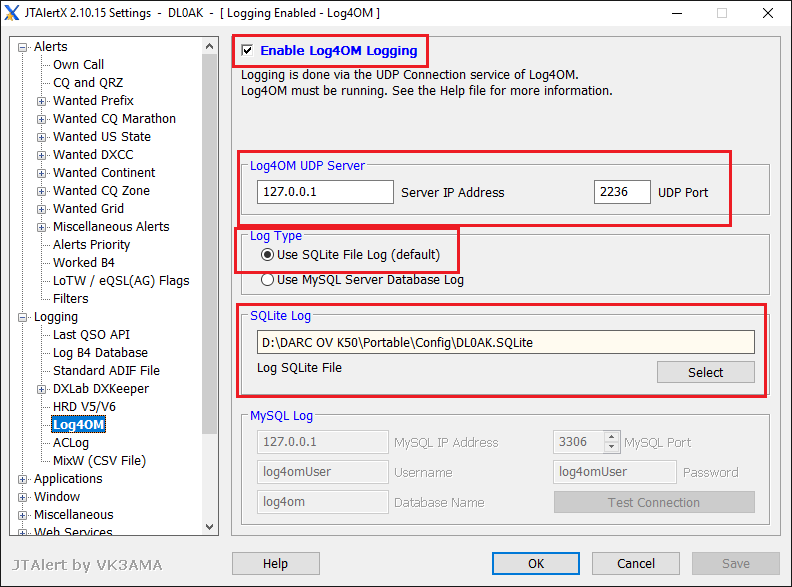This screenshot has height=587, width=792.
Task: Increase MySQL Port with up arrow
Action: 612,437
